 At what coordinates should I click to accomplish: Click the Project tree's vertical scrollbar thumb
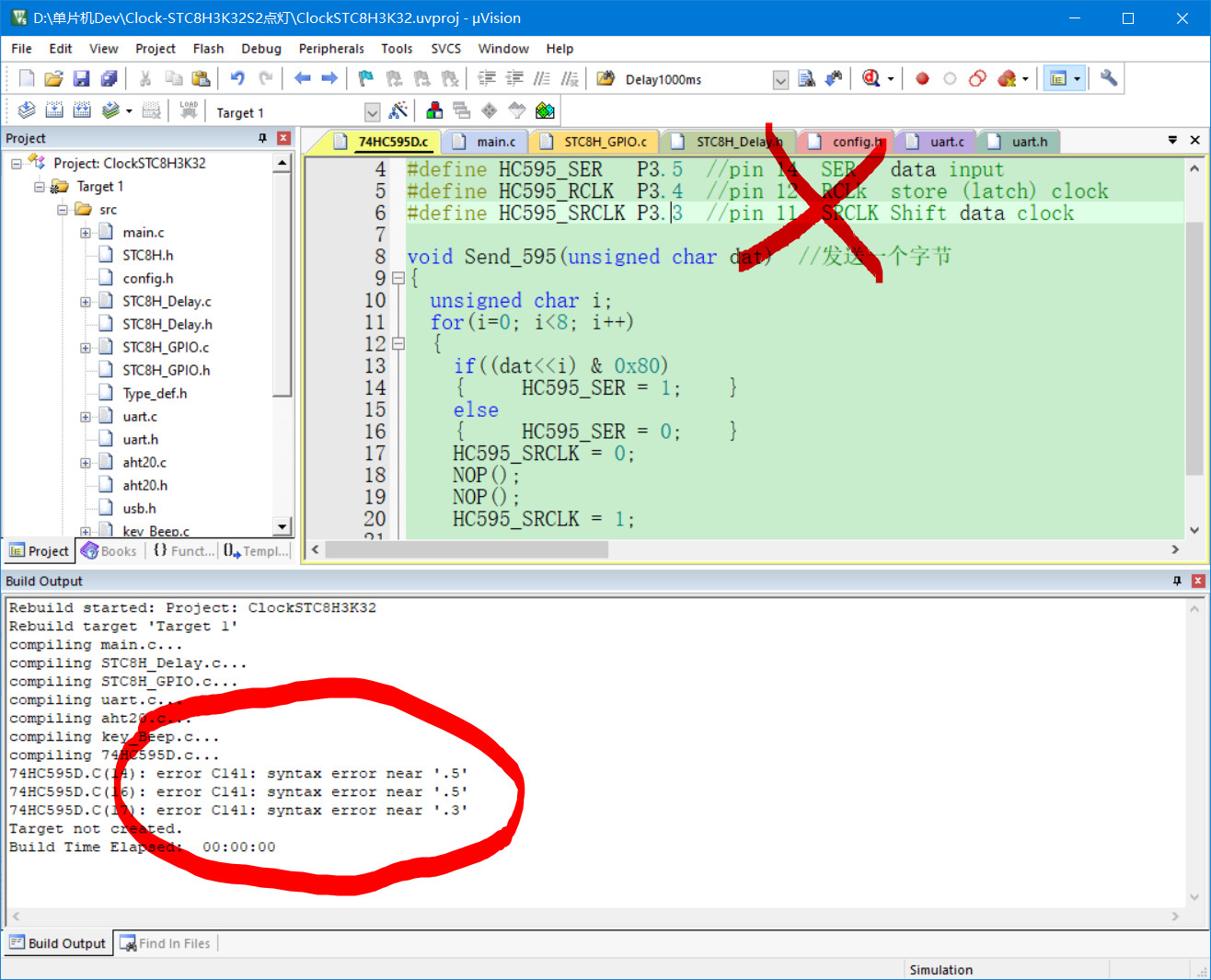point(283,284)
